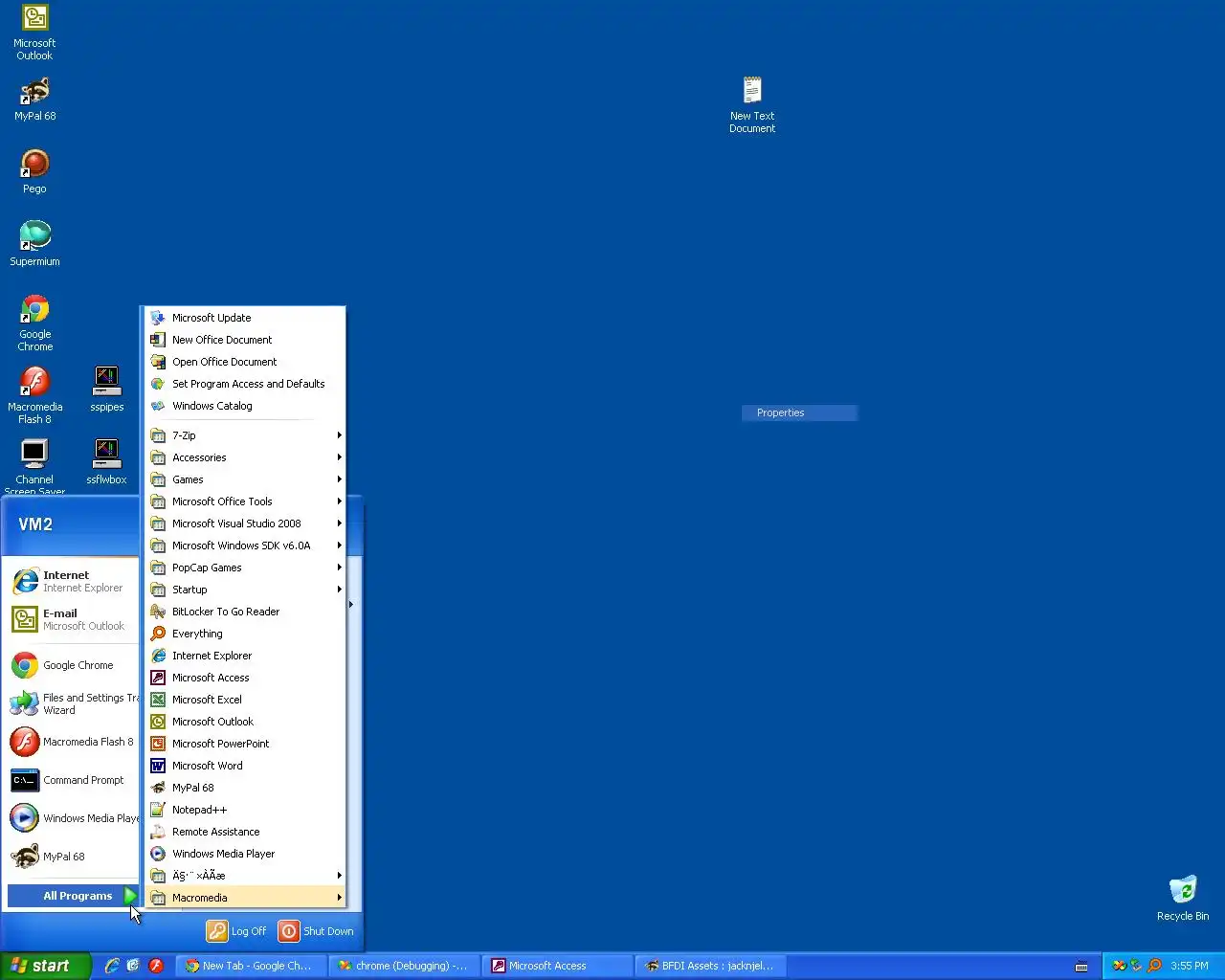This screenshot has height=980, width=1225.
Task: Launch Internet Explorer from All Programs list
Action: 244,656
